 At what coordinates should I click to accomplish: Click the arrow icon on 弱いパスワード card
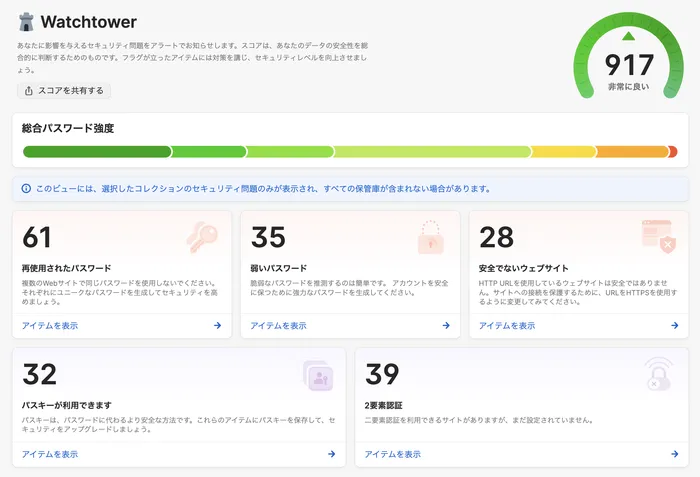coord(446,326)
